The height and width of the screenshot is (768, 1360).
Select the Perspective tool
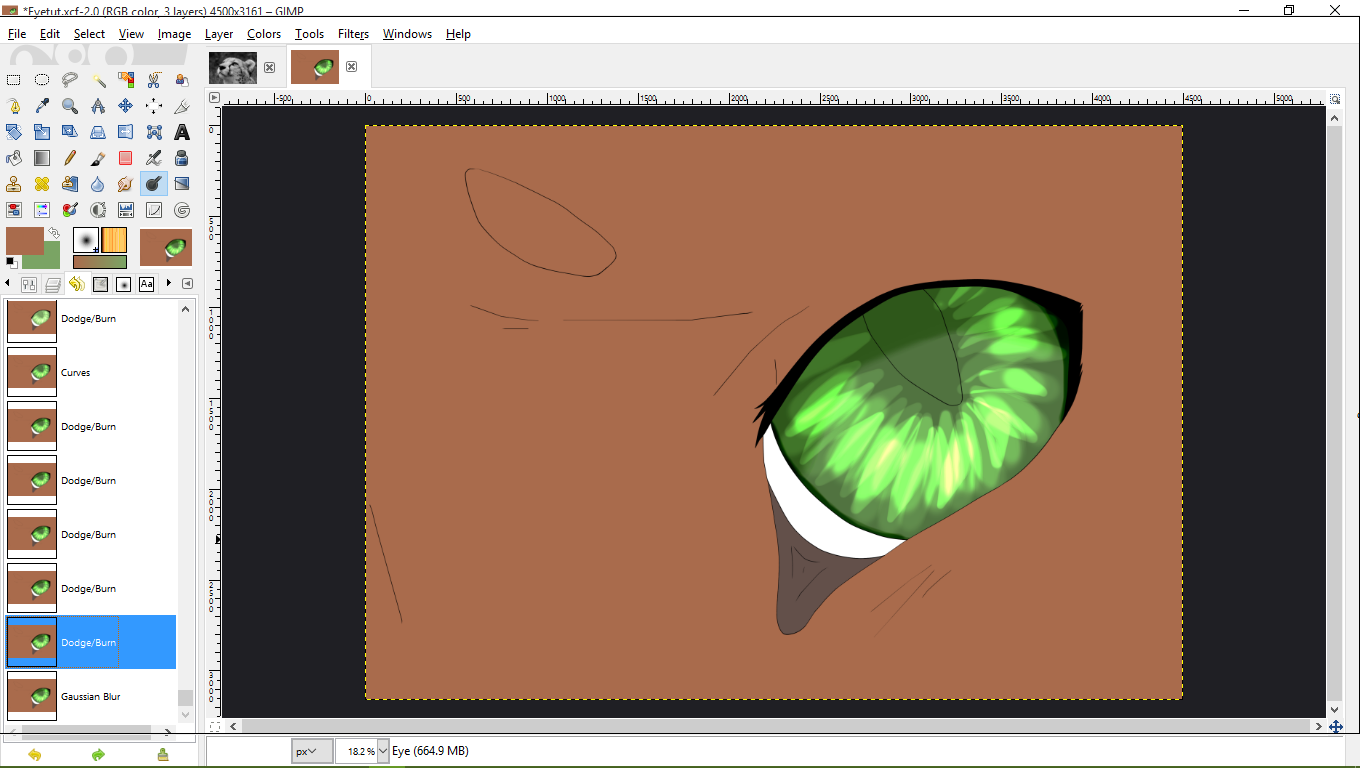tap(98, 132)
